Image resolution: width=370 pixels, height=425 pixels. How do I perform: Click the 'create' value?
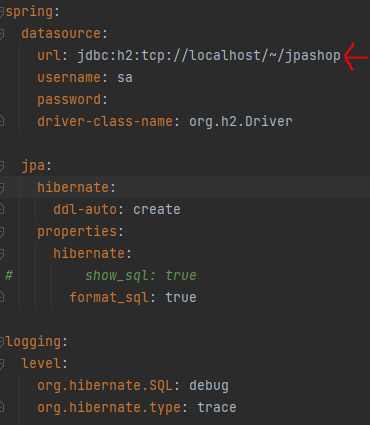click(157, 210)
